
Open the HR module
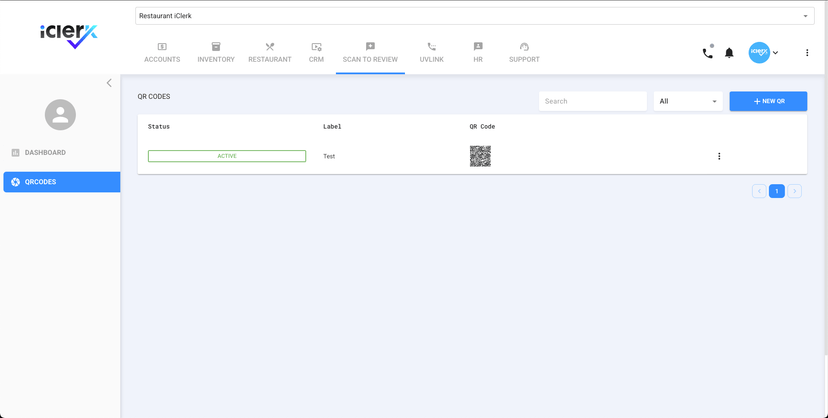478,53
